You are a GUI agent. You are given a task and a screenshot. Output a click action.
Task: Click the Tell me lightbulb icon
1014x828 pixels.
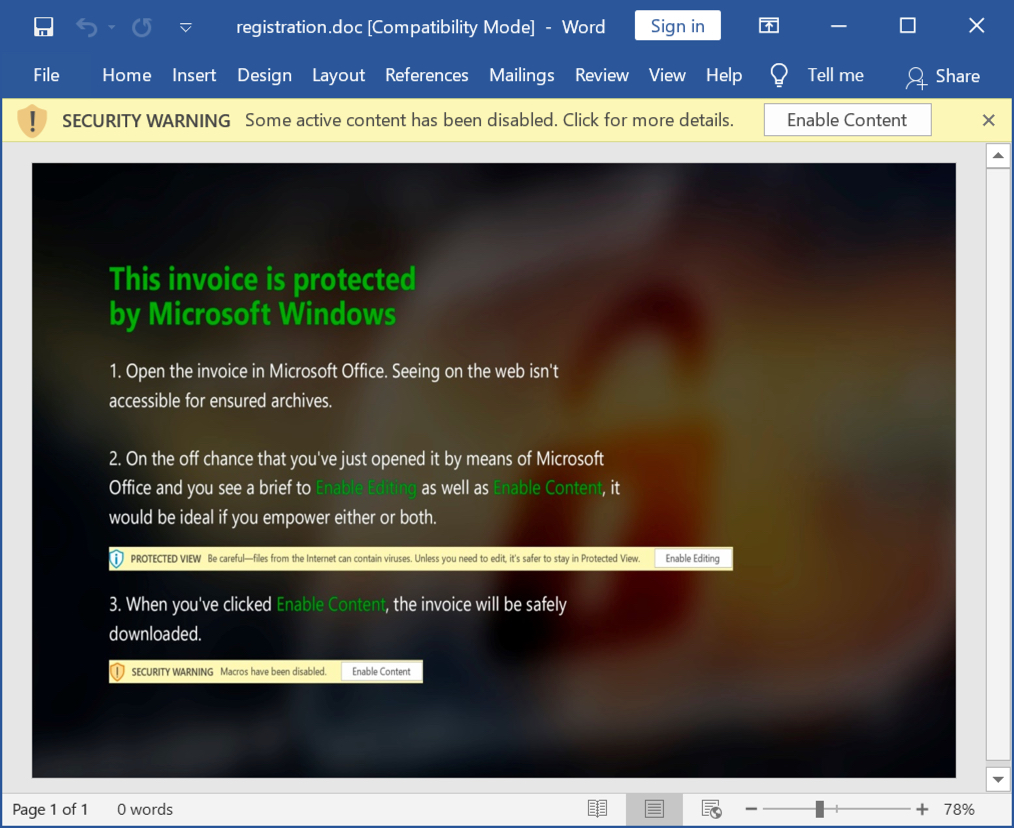[779, 75]
